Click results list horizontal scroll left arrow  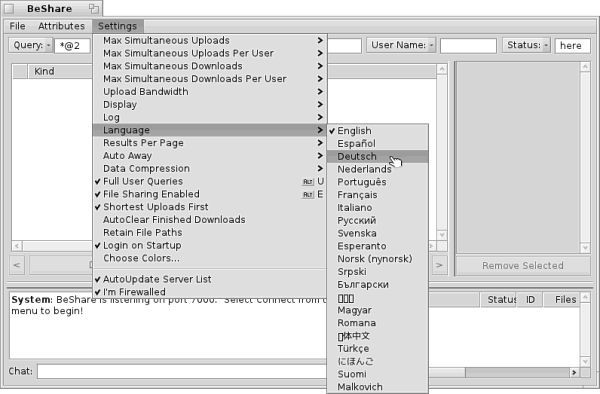17,246
